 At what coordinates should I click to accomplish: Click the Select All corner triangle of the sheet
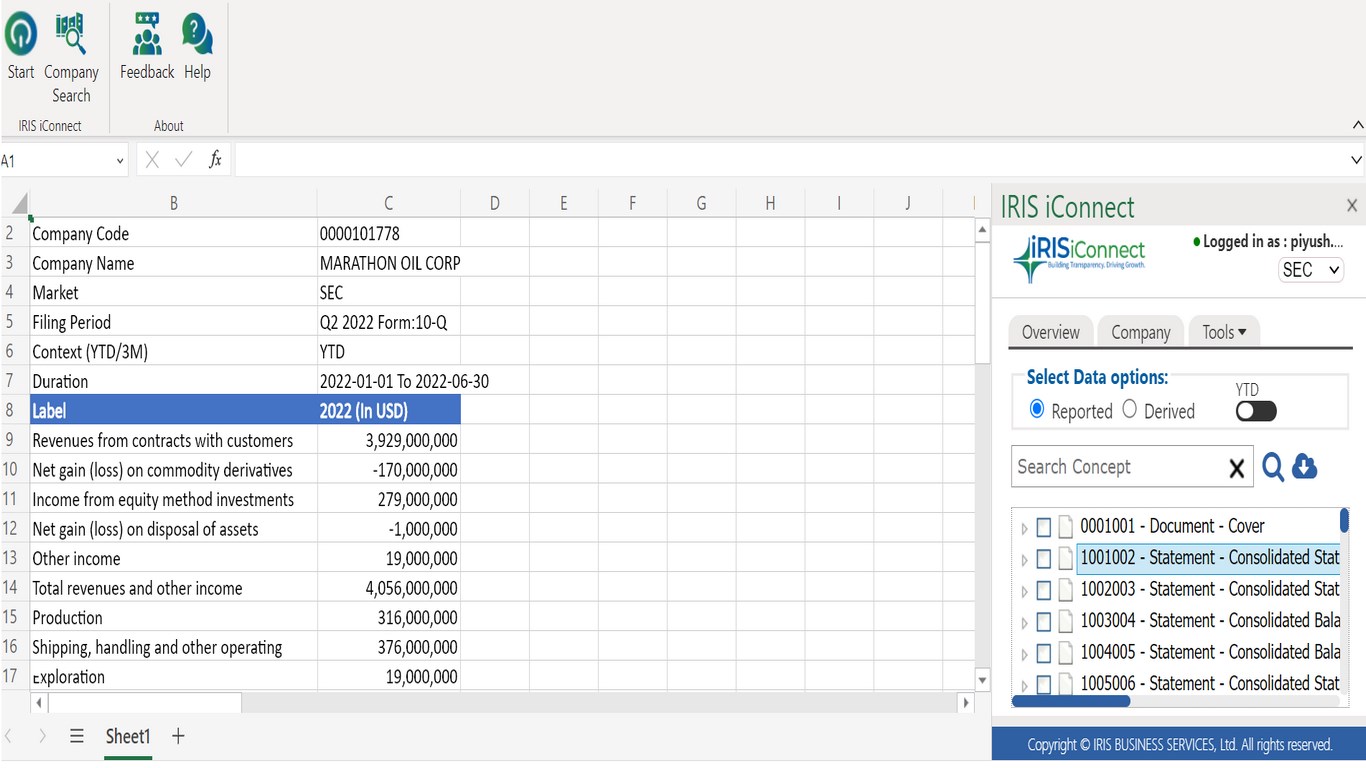pos(19,205)
